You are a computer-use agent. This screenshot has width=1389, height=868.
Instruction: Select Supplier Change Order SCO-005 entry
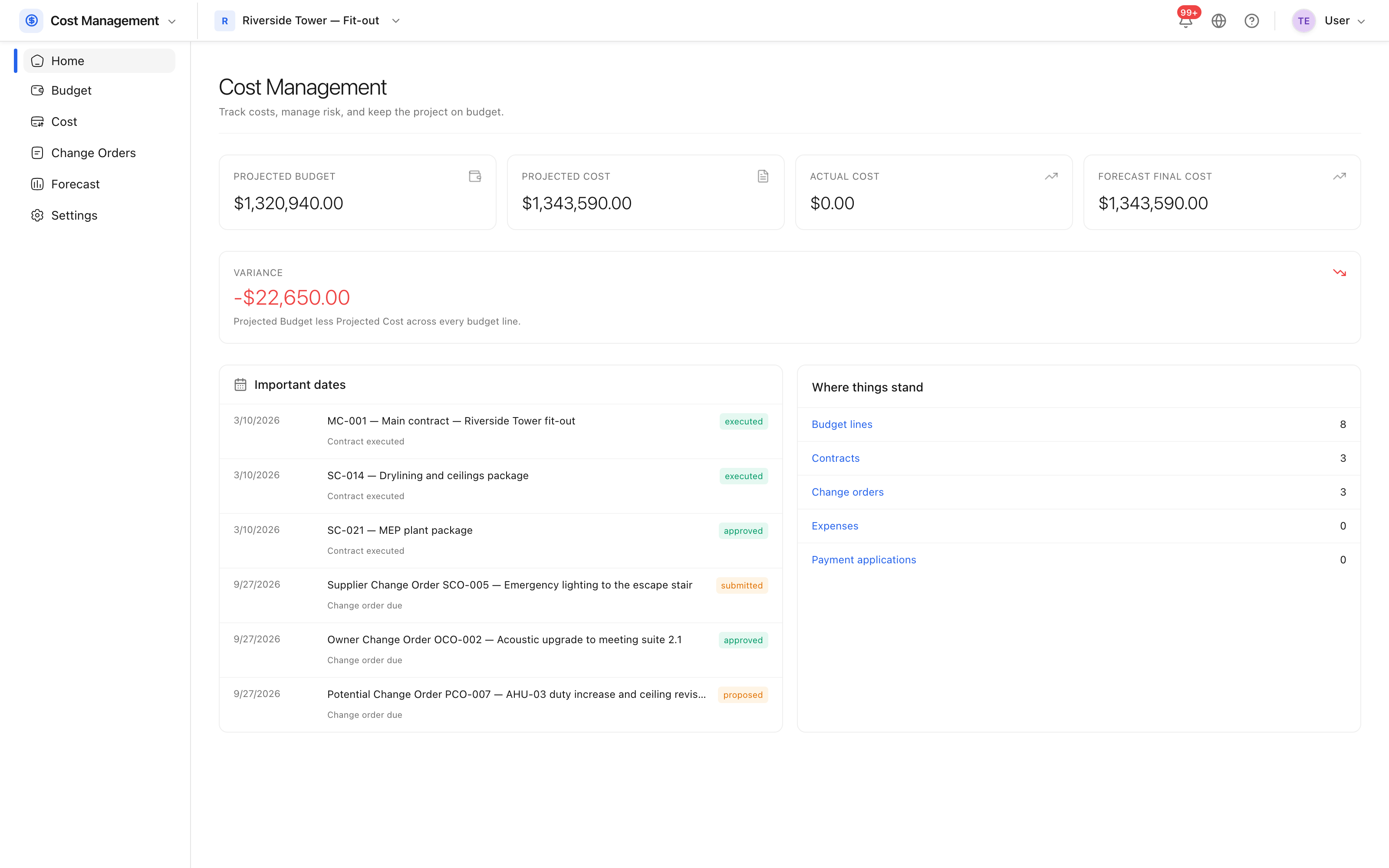[509, 585]
